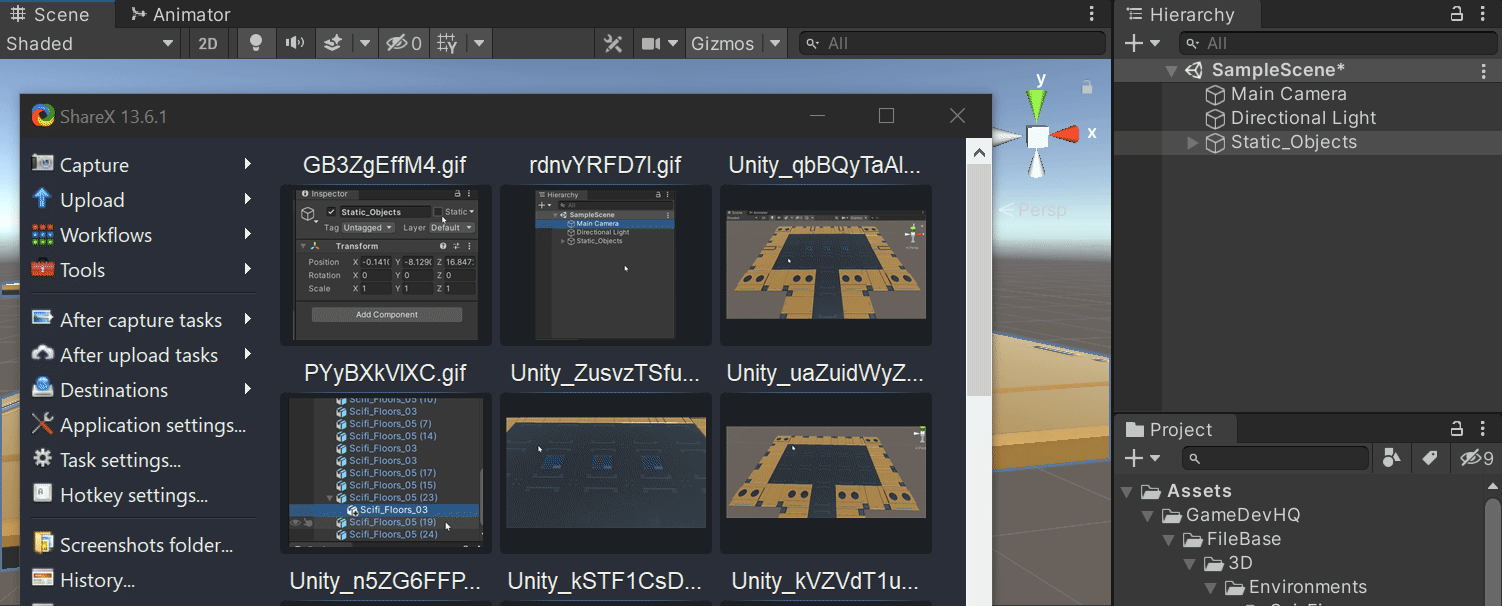Screen dimensions: 1502x606
Task: Select the 3D folder in Project
Action: coord(1240,563)
